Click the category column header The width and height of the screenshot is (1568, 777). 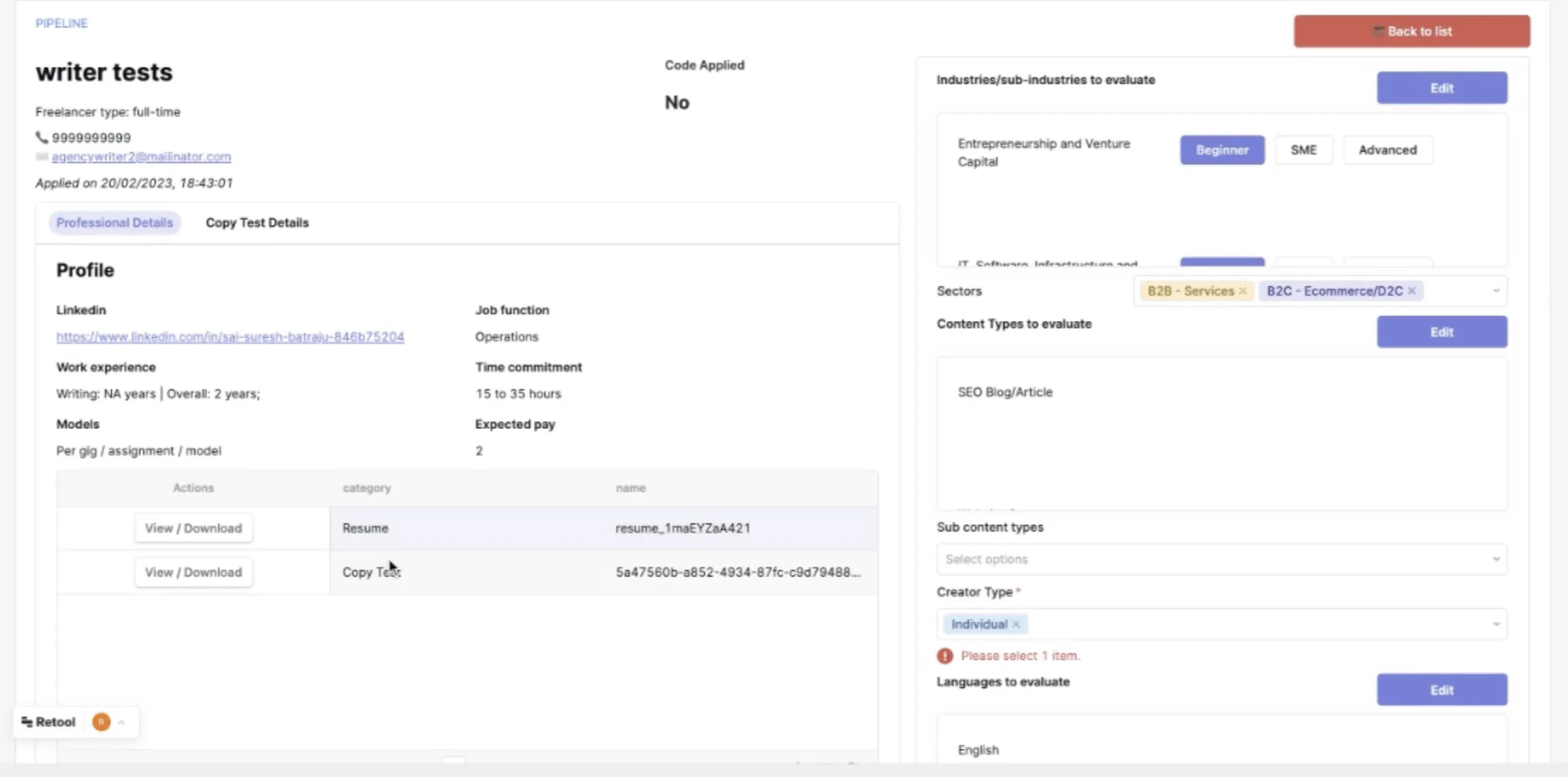click(x=367, y=488)
